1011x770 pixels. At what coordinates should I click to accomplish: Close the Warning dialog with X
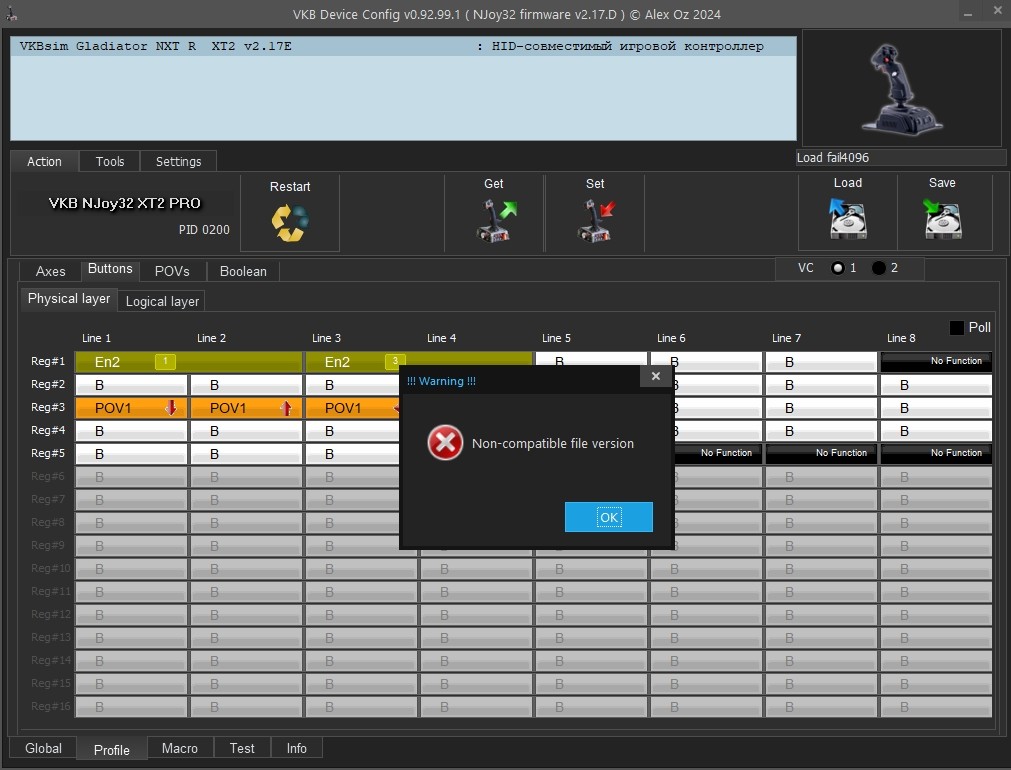(656, 376)
